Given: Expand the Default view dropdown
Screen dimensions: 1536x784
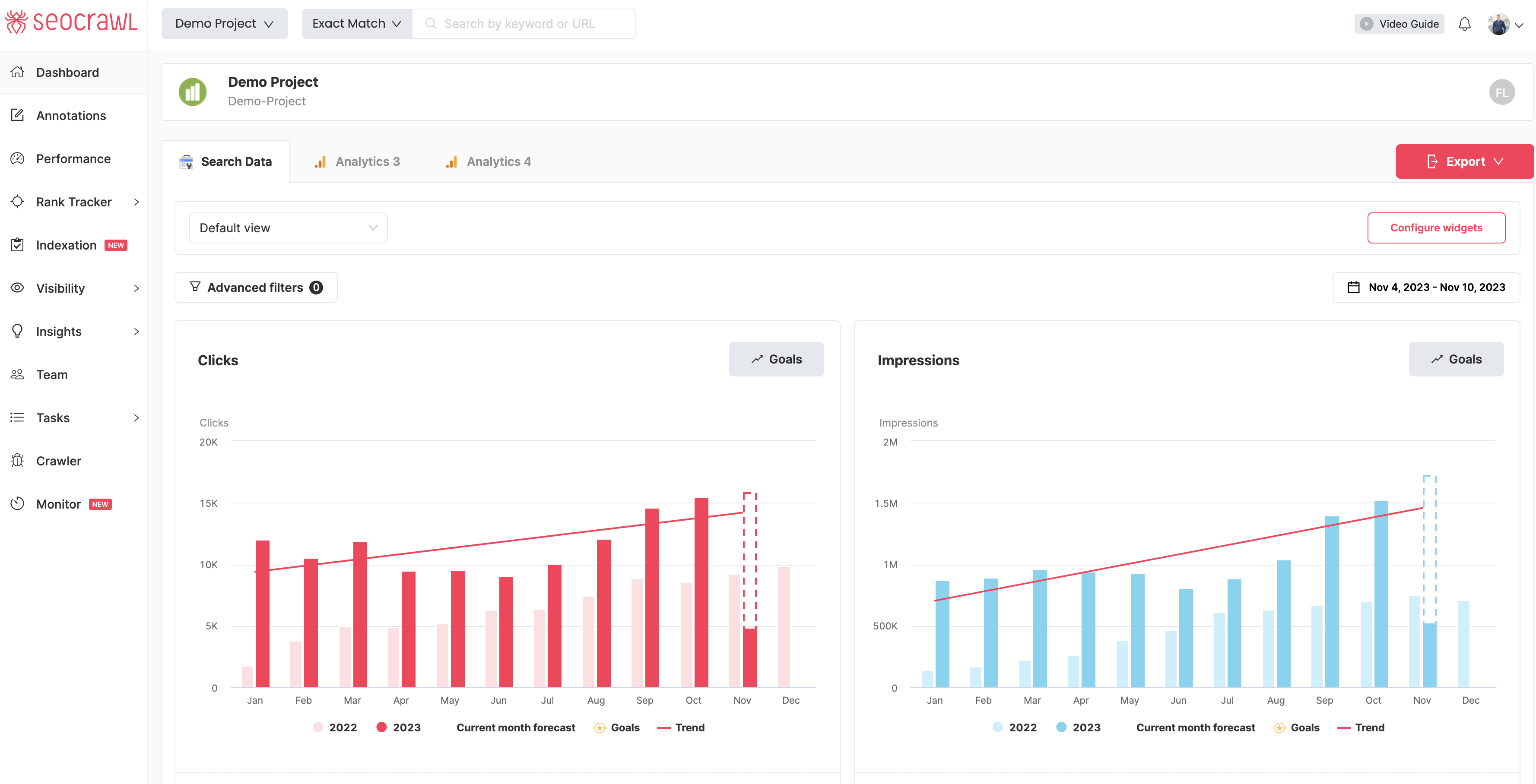Looking at the screenshot, I should point(289,227).
